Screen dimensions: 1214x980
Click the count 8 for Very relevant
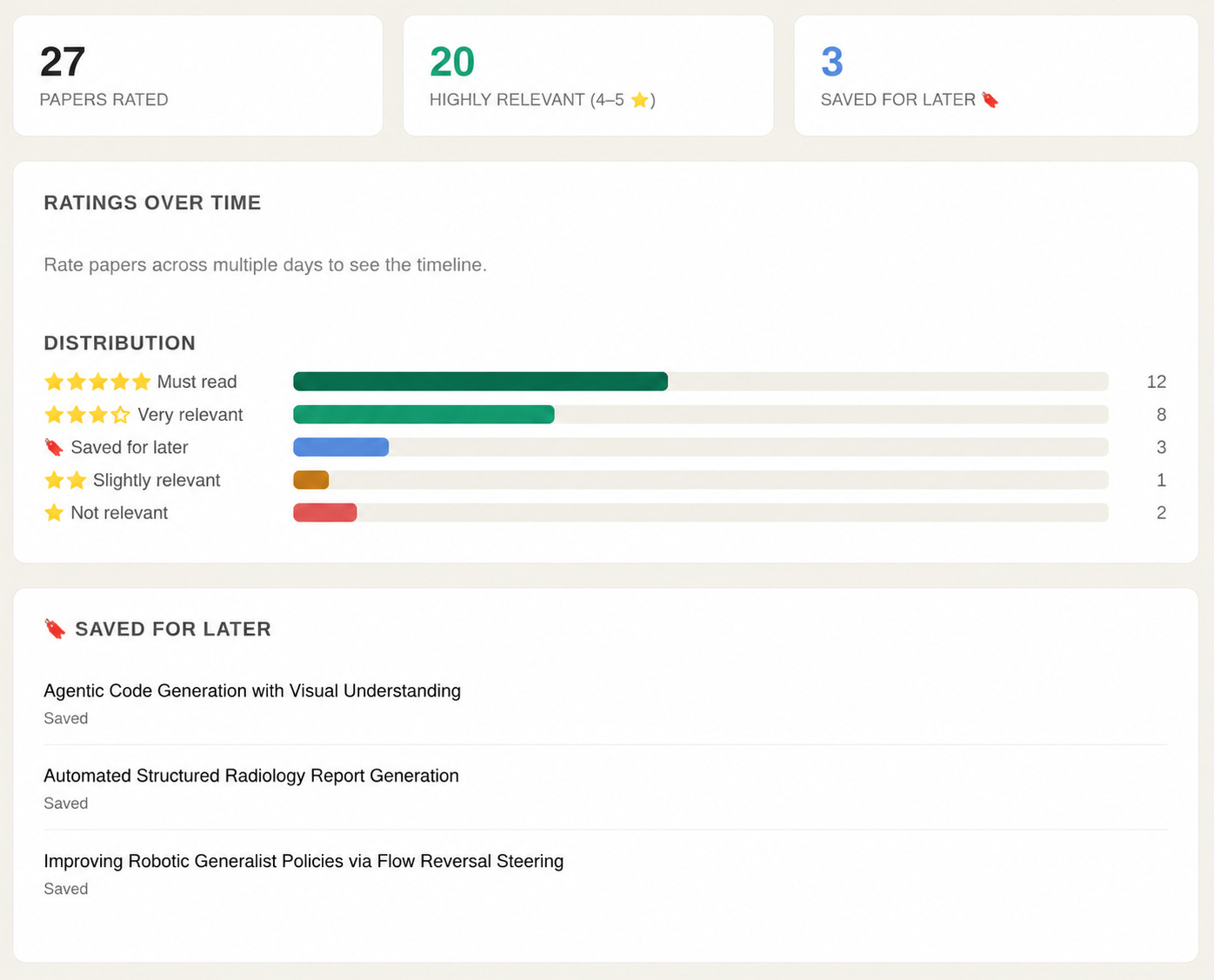1161,415
